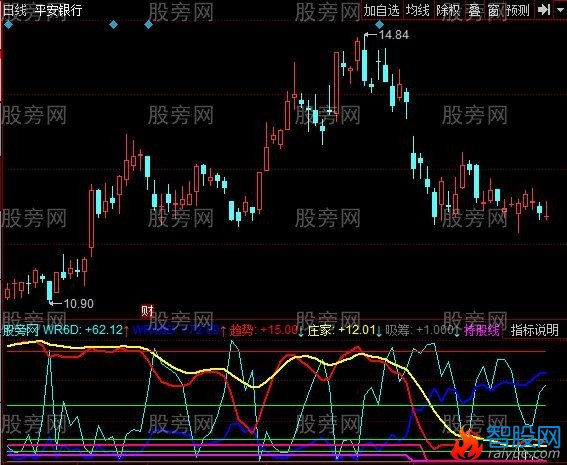The image size is (567, 465).
Task: Click the 趋势: +15.00 trend value
Action: click(x=264, y=330)
